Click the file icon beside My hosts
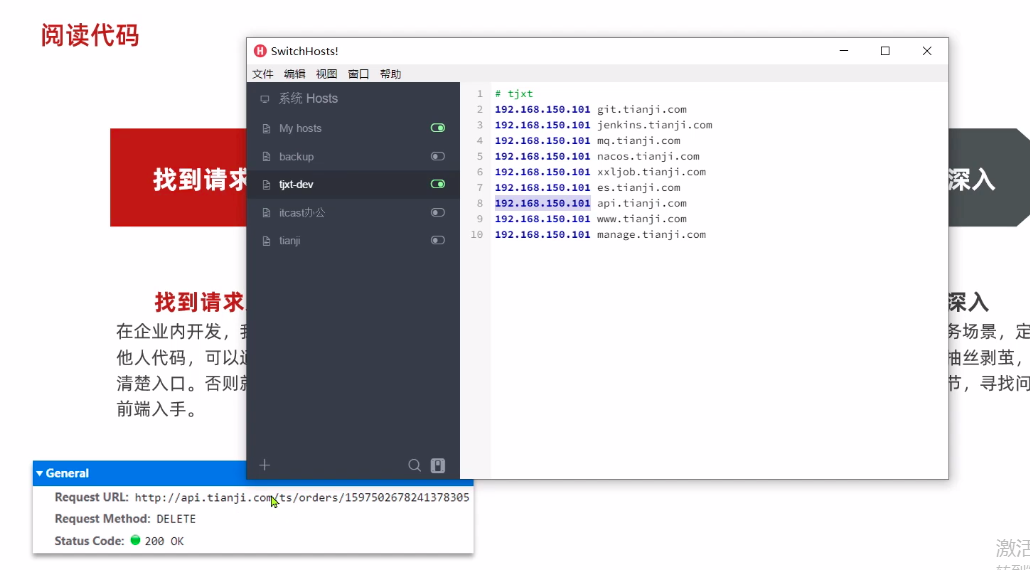The width and height of the screenshot is (1030, 570). 266,129
